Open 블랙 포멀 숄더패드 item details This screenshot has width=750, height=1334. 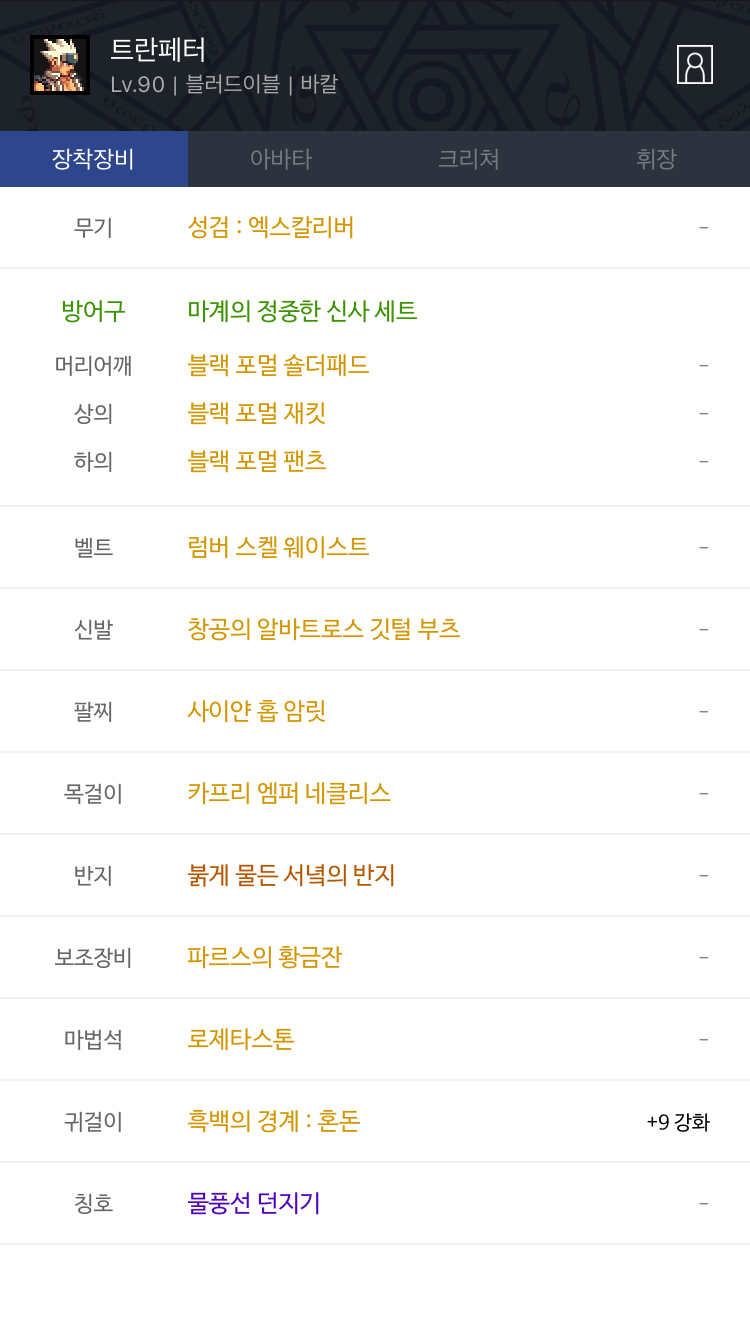[x=278, y=365]
